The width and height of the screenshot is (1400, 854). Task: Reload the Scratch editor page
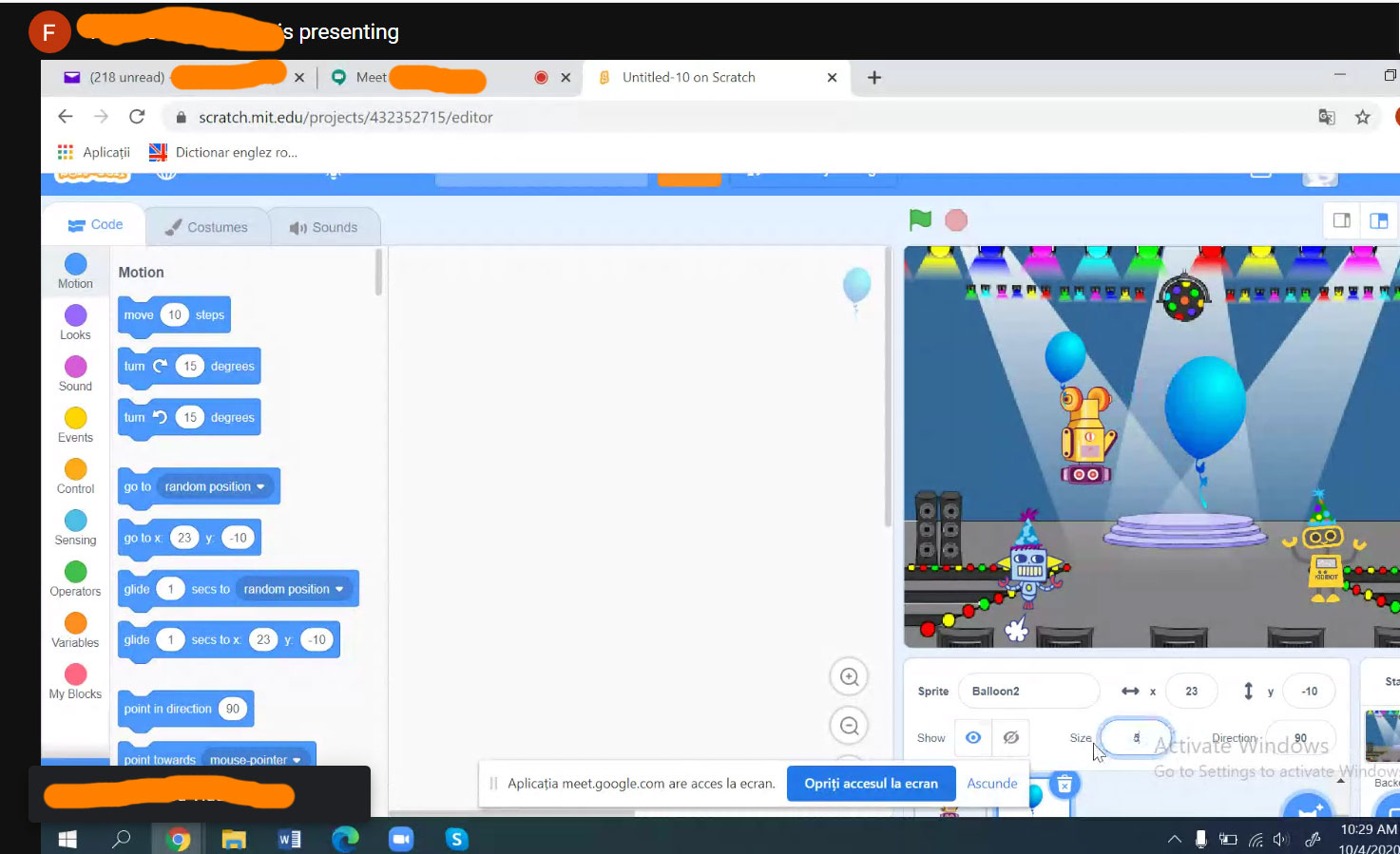tap(137, 117)
